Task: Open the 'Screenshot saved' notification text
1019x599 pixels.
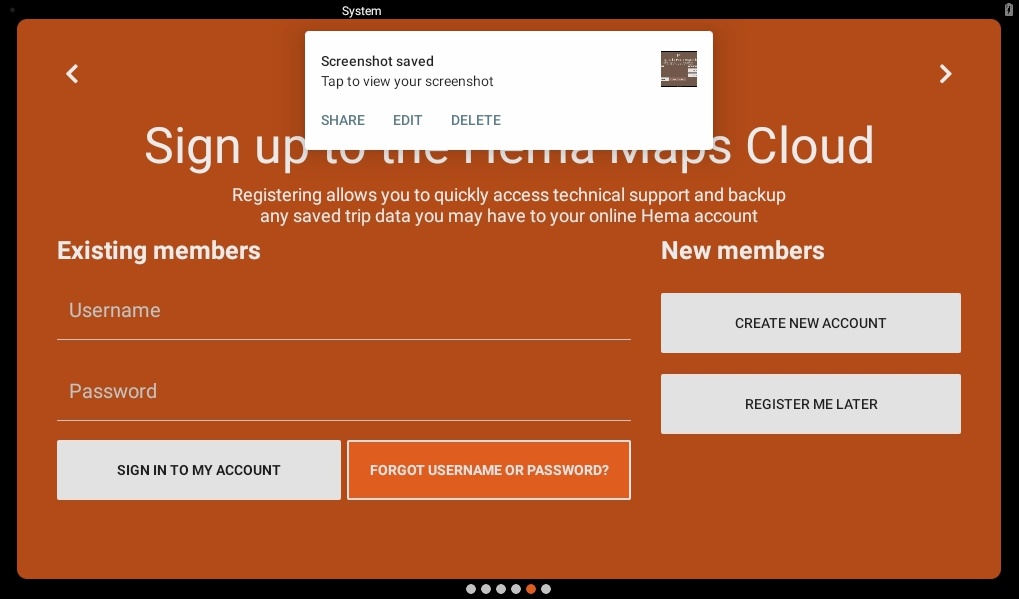Action: 377,61
